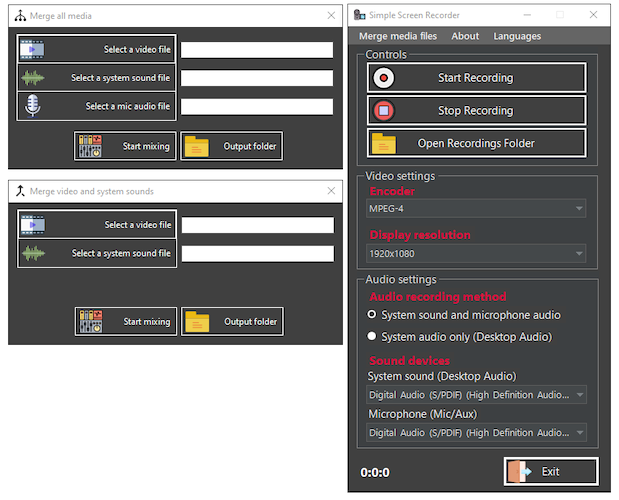Click the Merge all media title bar icon

pyautogui.click(x=20, y=16)
